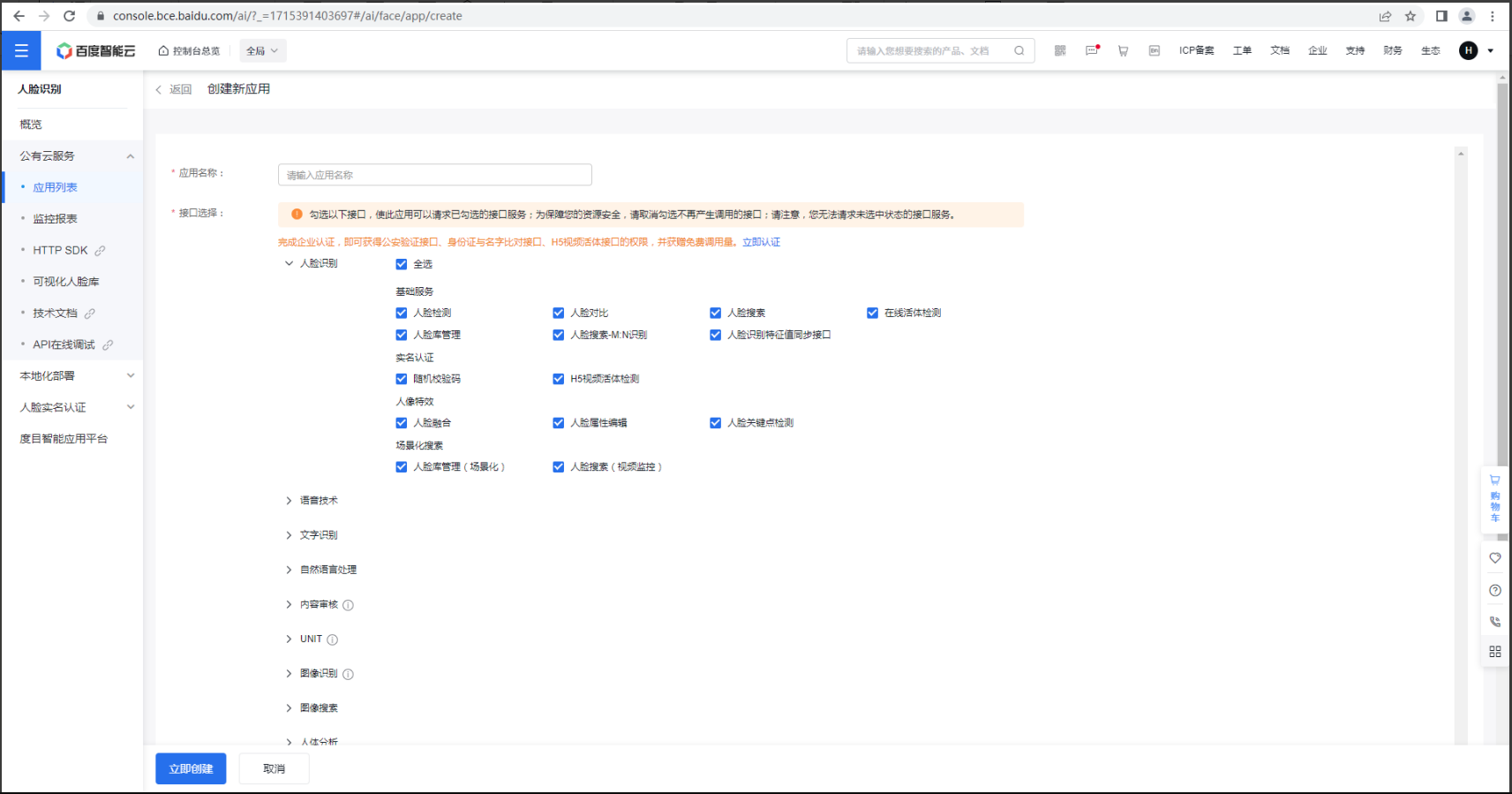The width and height of the screenshot is (1512, 794).
Task: Toggle the 人脸检测 checkbox
Action: pyautogui.click(x=402, y=313)
